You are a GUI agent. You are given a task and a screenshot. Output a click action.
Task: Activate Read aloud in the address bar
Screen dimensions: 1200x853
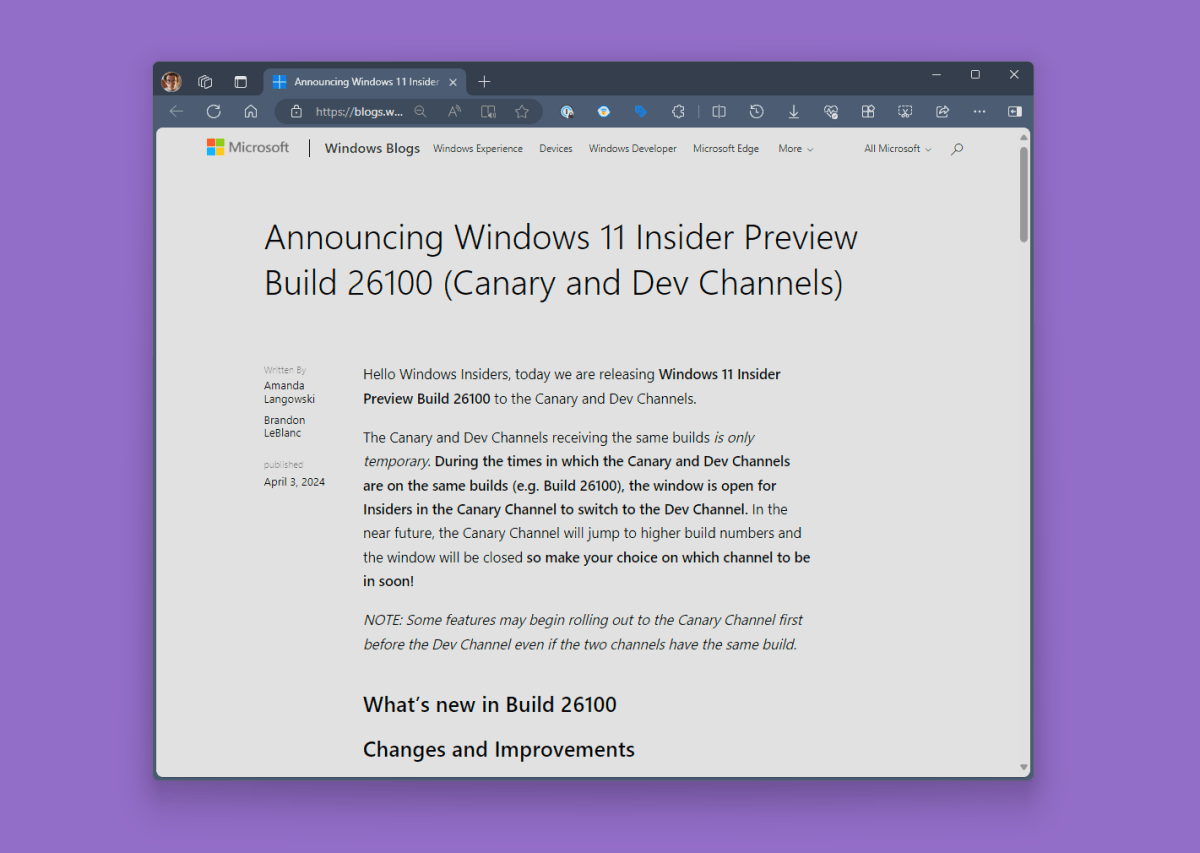[x=454, y=111]
